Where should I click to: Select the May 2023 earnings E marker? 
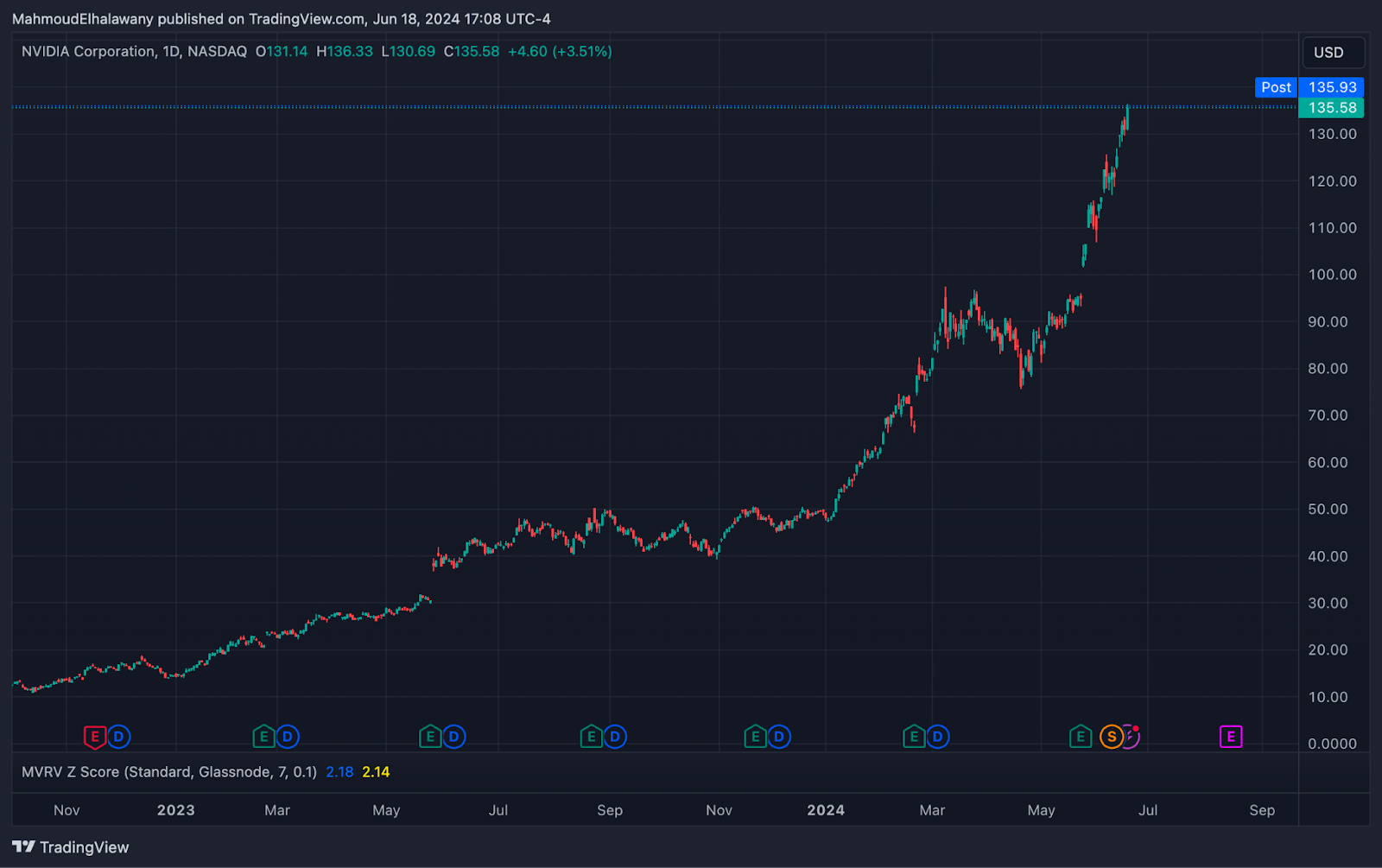point(429,737)
